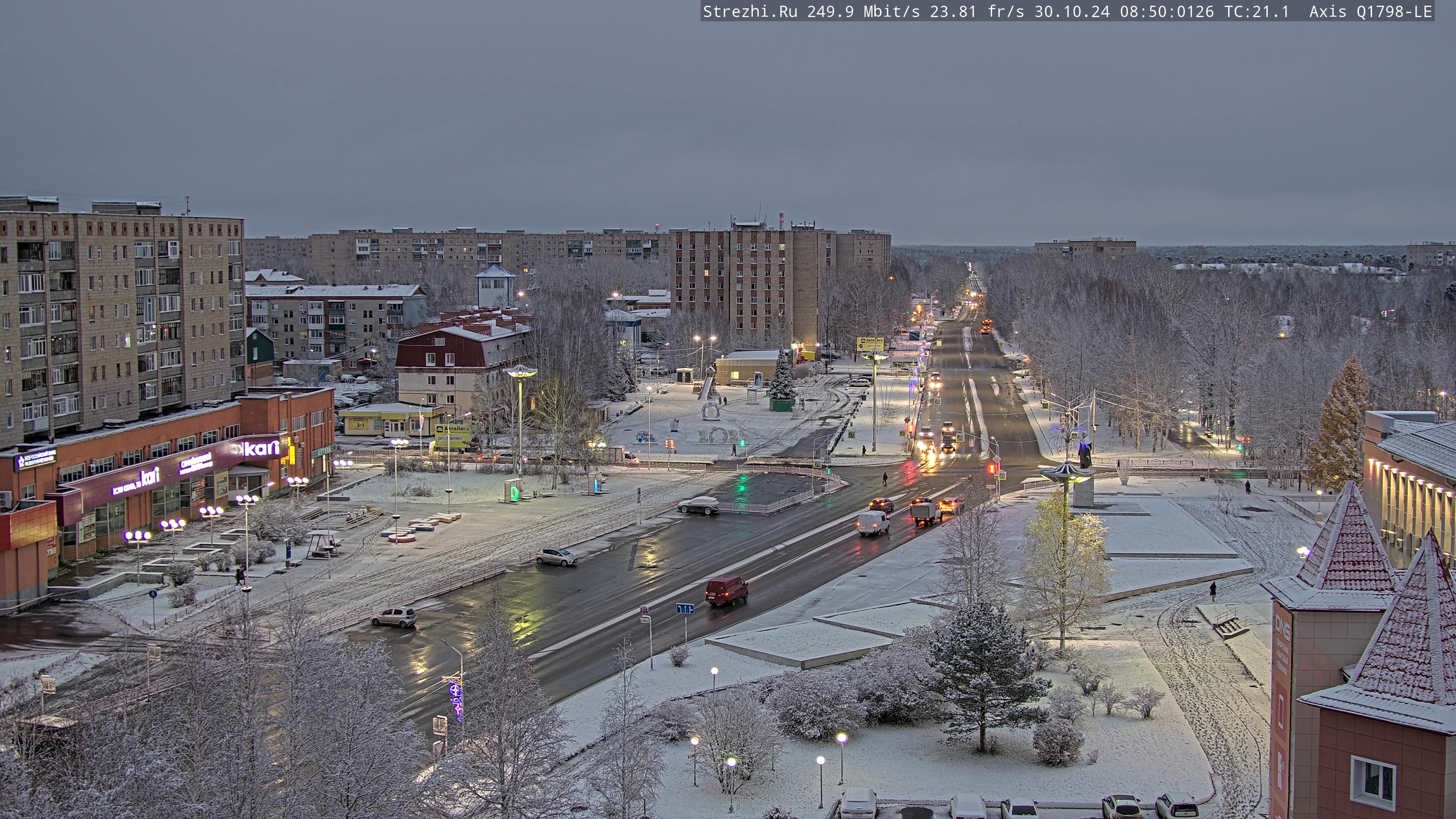Click the Axis Q1798-LE camera model
This screenshot has width=1456, height=819.
coord(1371,11)
